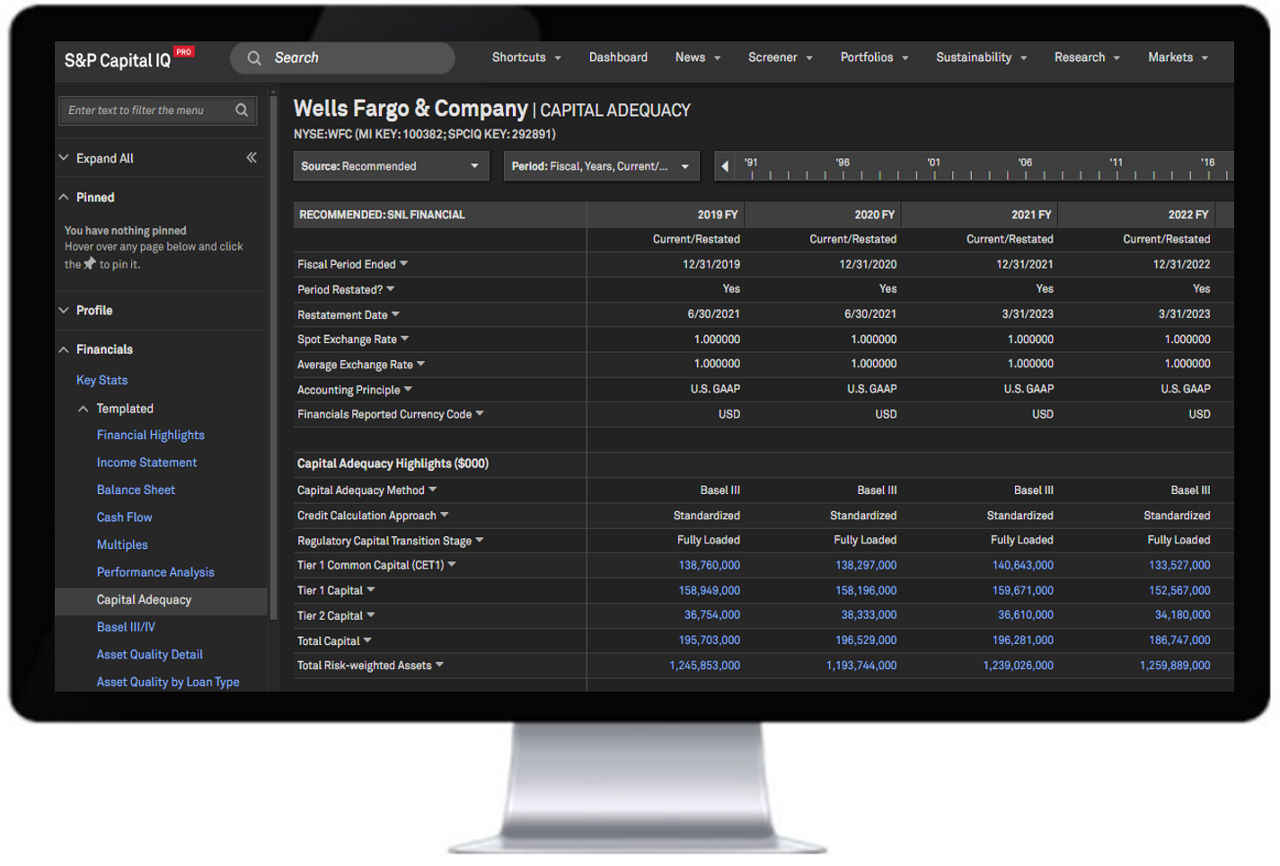Image resolution: width=1280 pixels, height=866 pixels.
Task: Open the Period dropdown
Action: pyautogui.click(x=601, y=166)
